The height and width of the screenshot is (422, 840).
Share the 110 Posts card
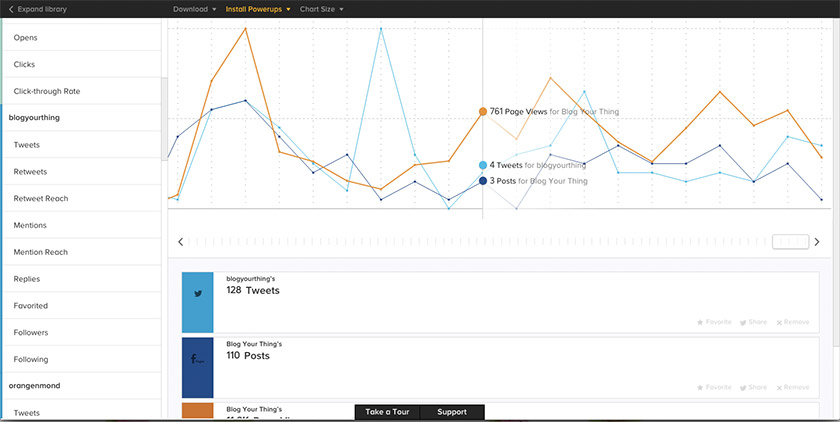click(x=753, y=387)
